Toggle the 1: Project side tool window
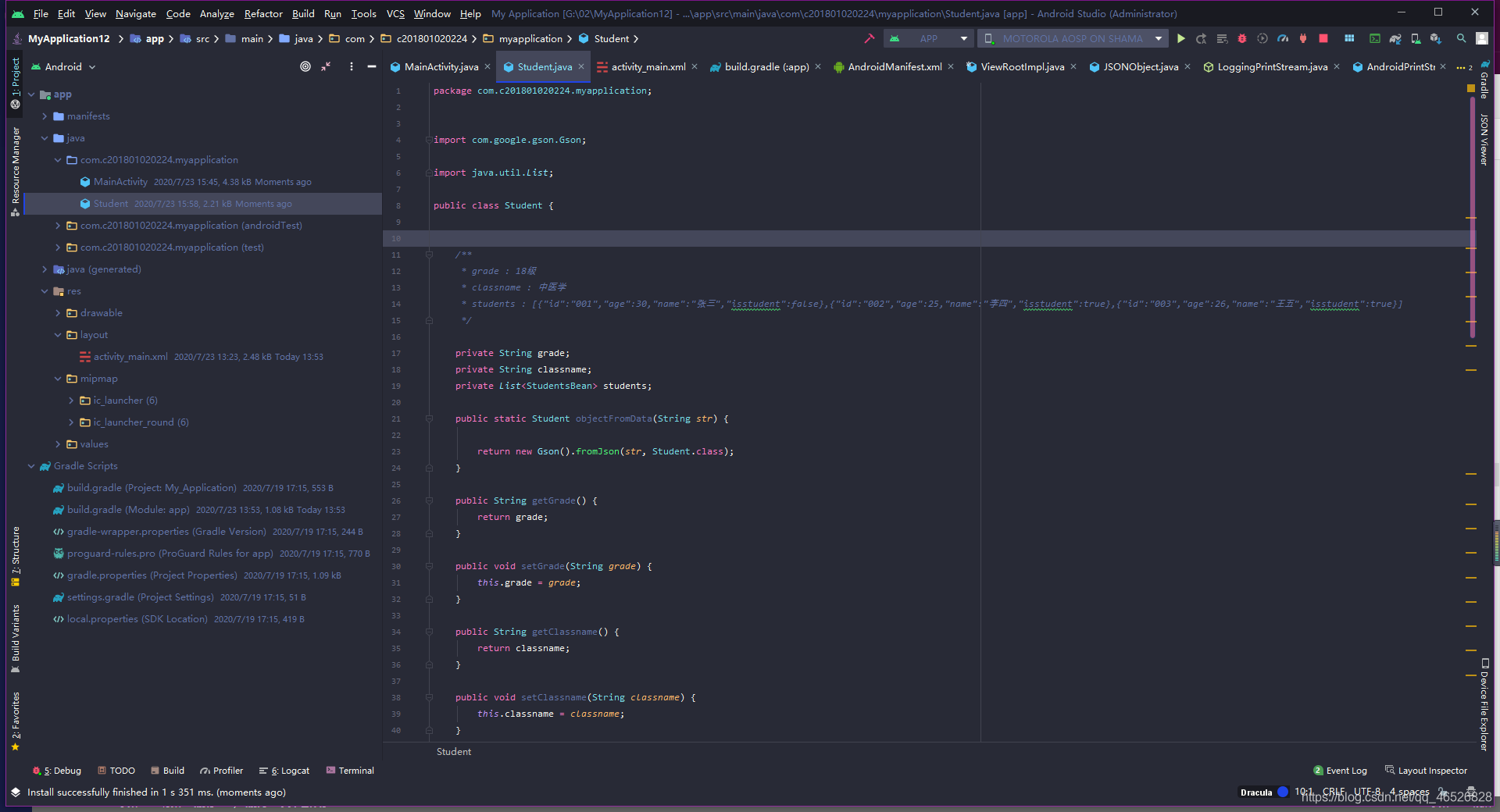Viewport: 1500px width, 812px height. click(16, 82)
